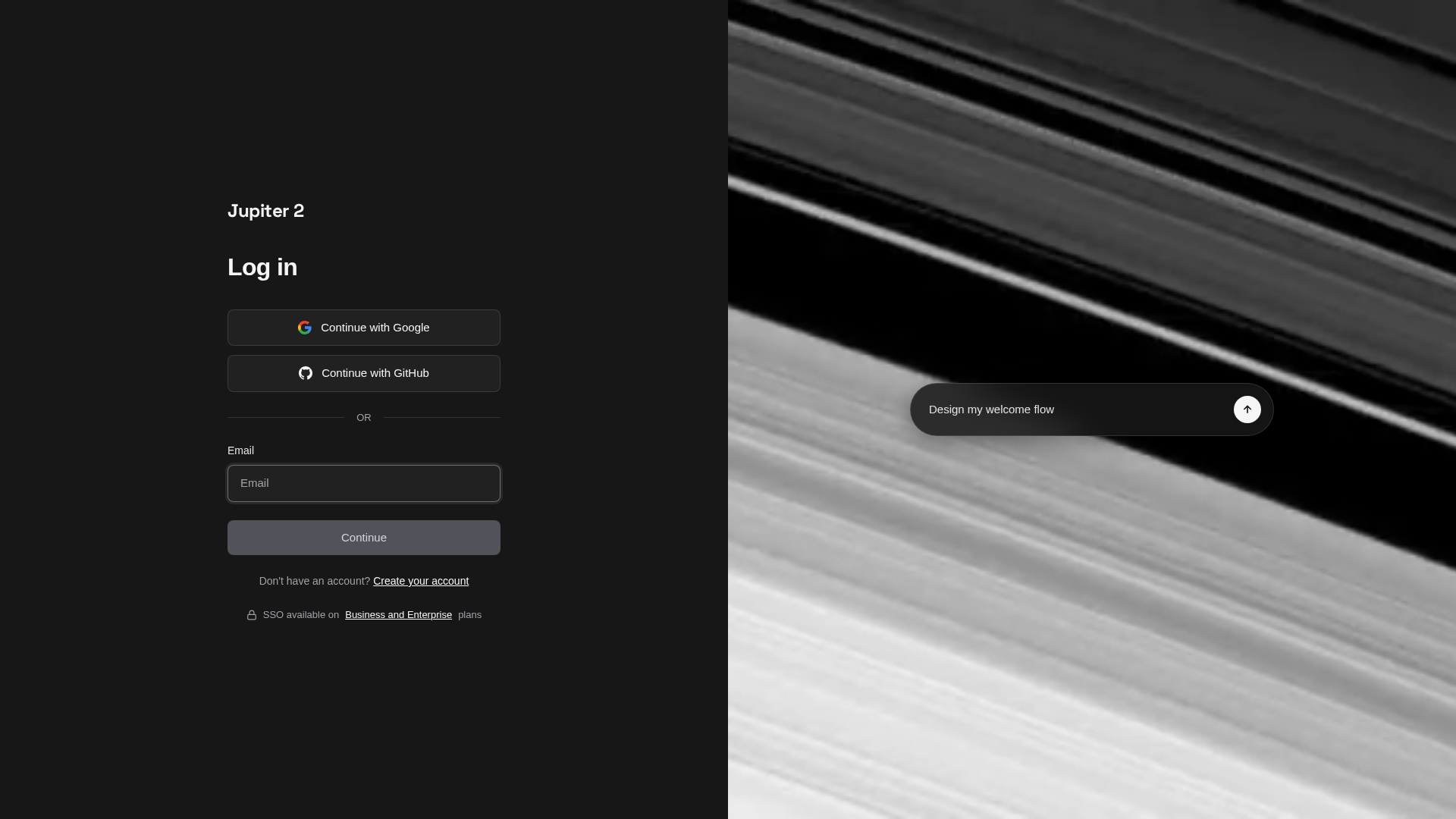This screenshot has width=1456, height=819.
Task: Click the SSO lock icon
Action: point(252,615)
